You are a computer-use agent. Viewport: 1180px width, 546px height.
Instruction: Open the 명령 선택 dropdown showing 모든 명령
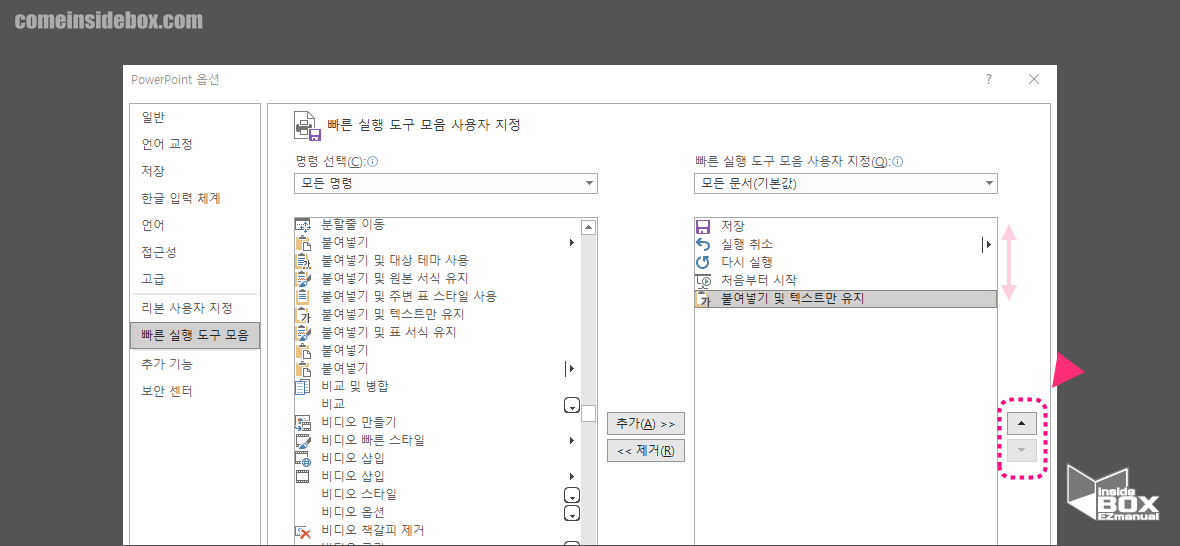446,184
